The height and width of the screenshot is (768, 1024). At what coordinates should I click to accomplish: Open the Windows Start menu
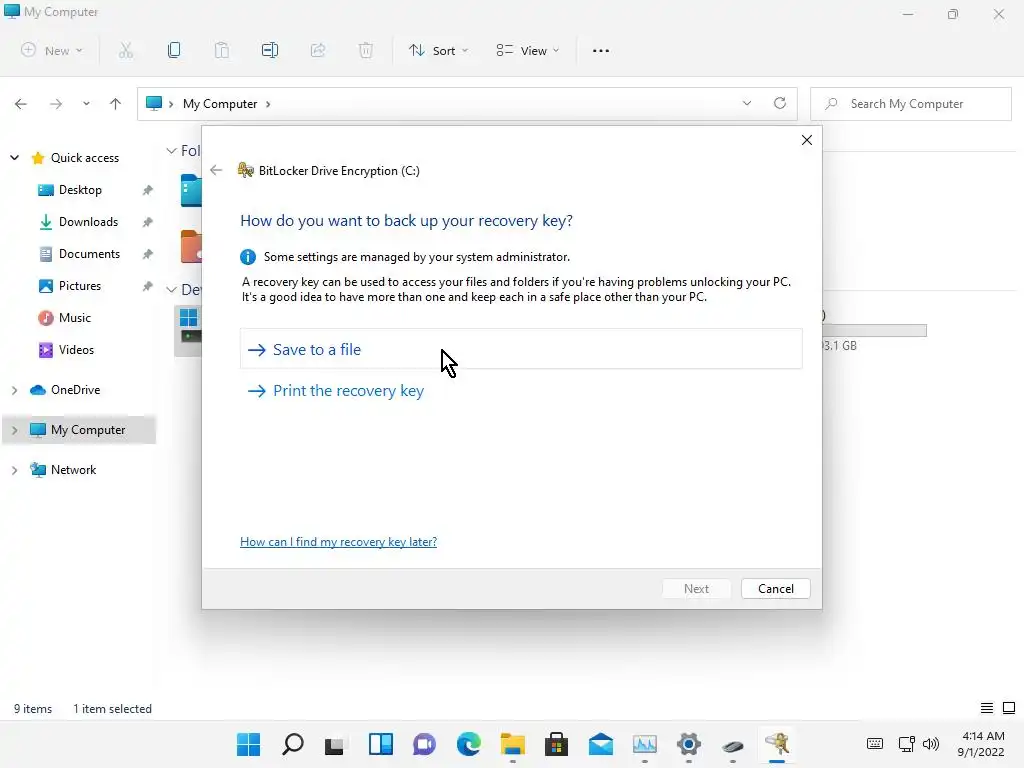(248, 744)
